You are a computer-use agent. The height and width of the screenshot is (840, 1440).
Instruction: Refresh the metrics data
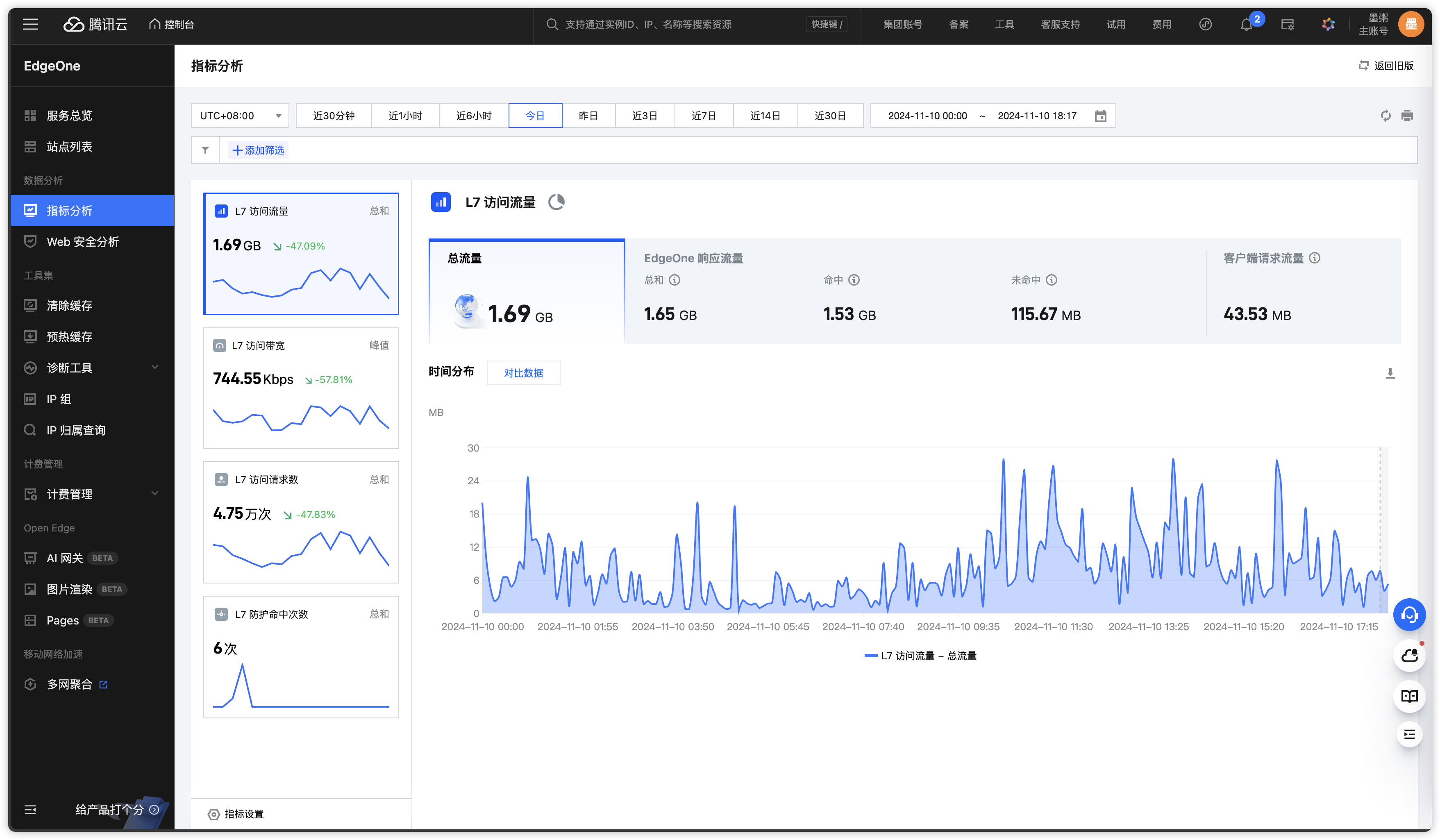click(1386, 116)
